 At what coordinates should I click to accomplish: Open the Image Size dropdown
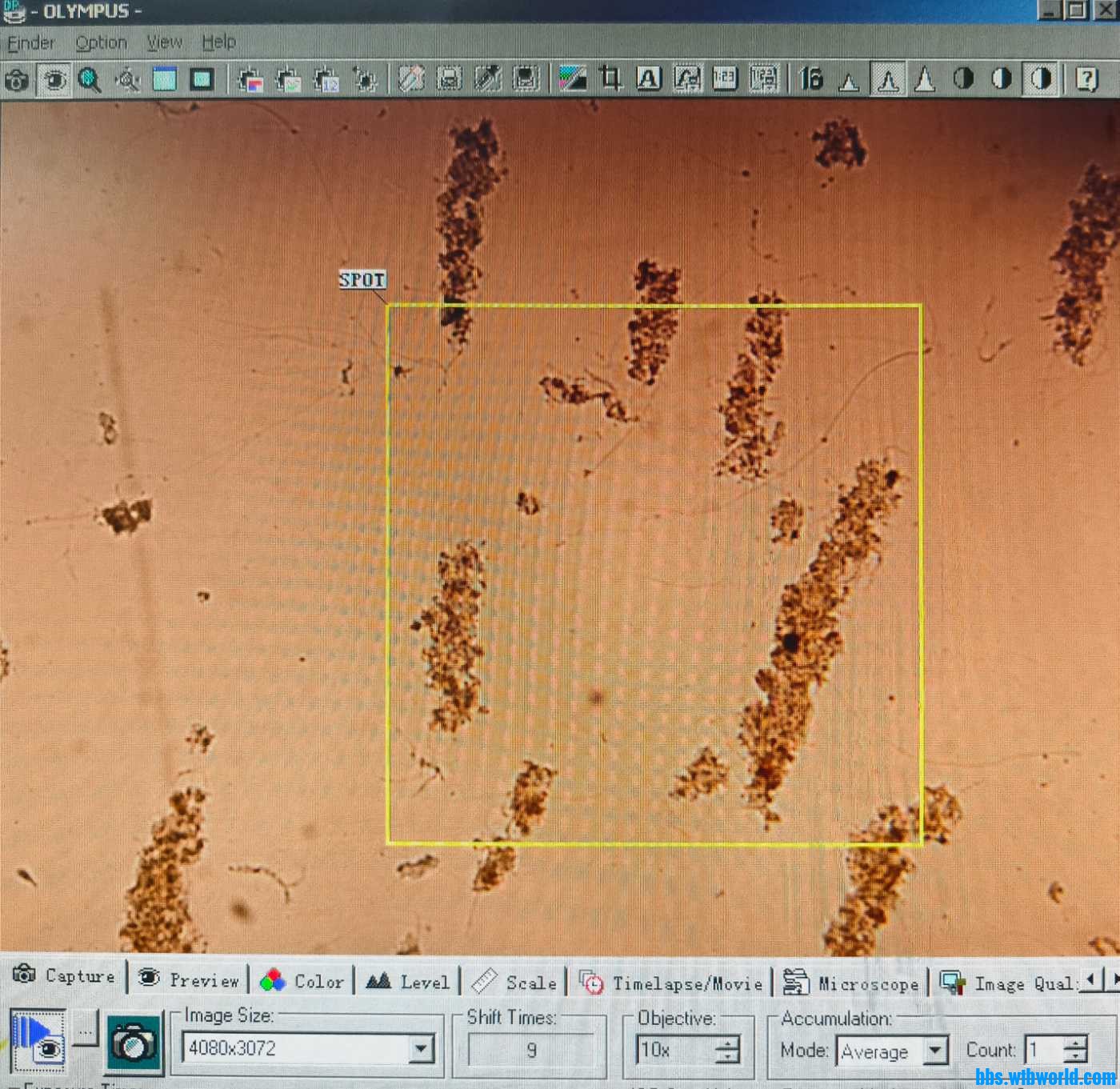tap(421, 1048)
